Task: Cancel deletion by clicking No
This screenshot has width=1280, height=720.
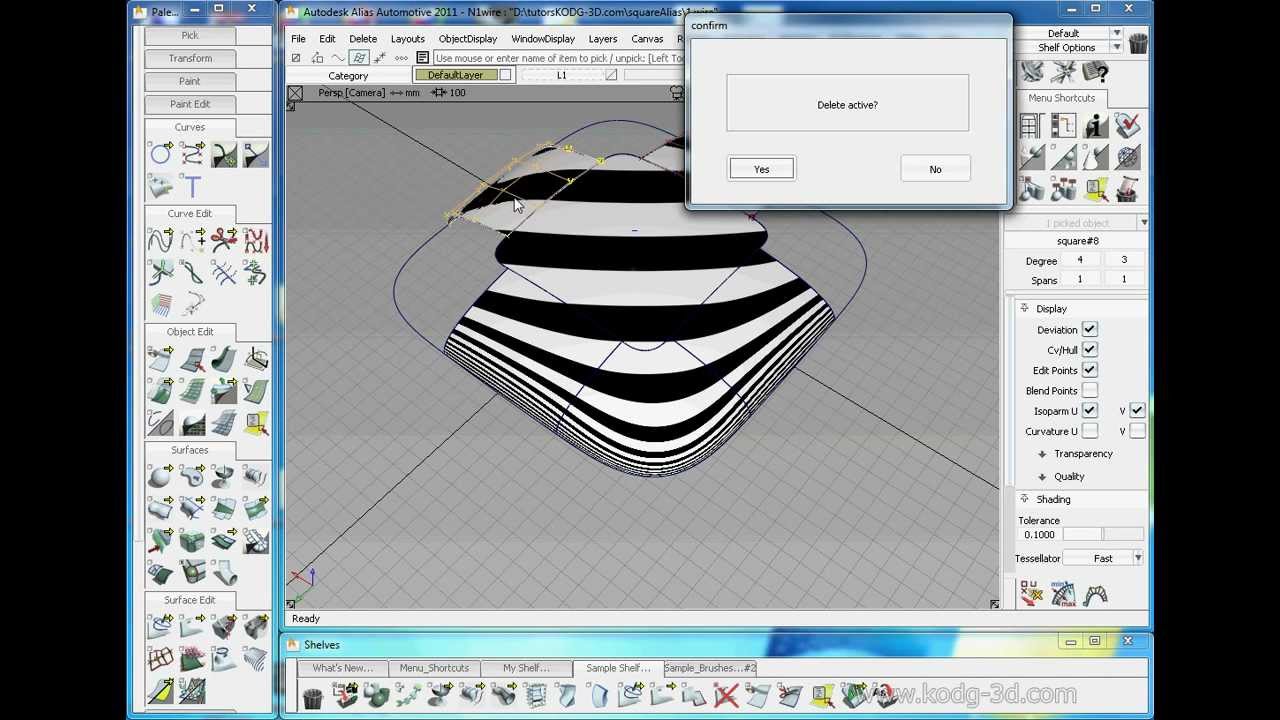Action: pos(935,169)
